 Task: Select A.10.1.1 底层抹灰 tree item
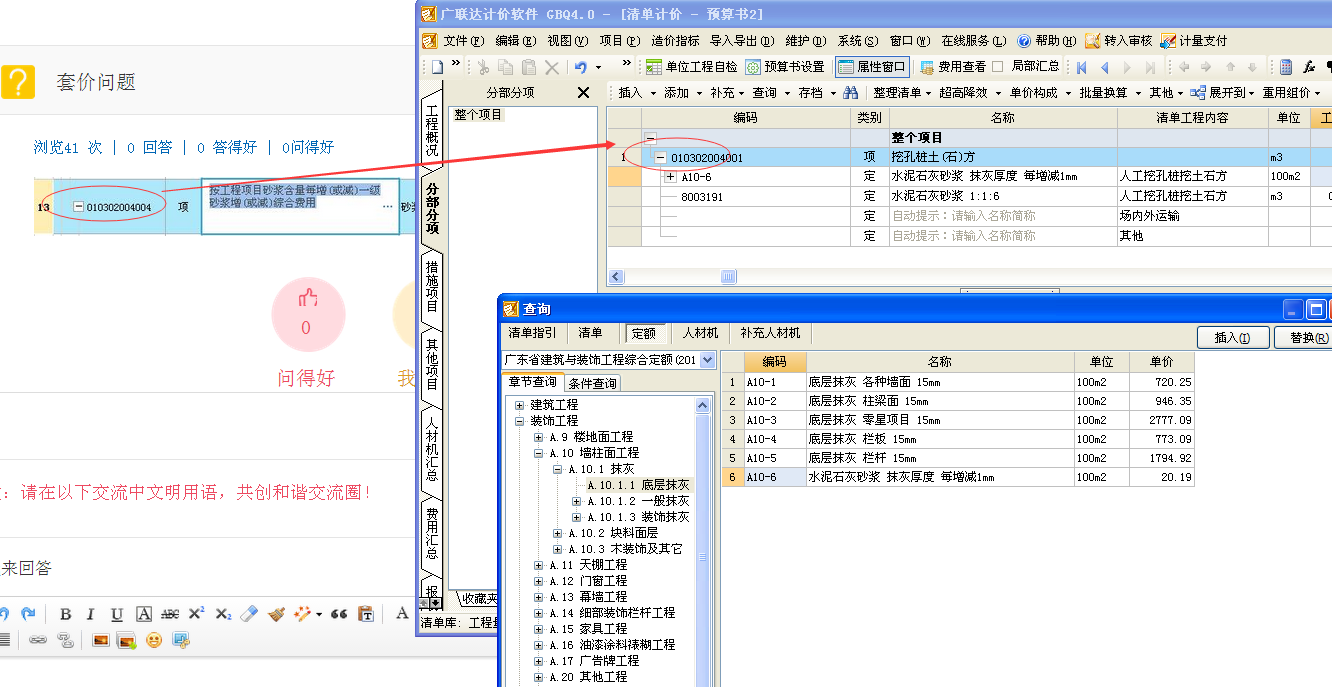point(638,485)
